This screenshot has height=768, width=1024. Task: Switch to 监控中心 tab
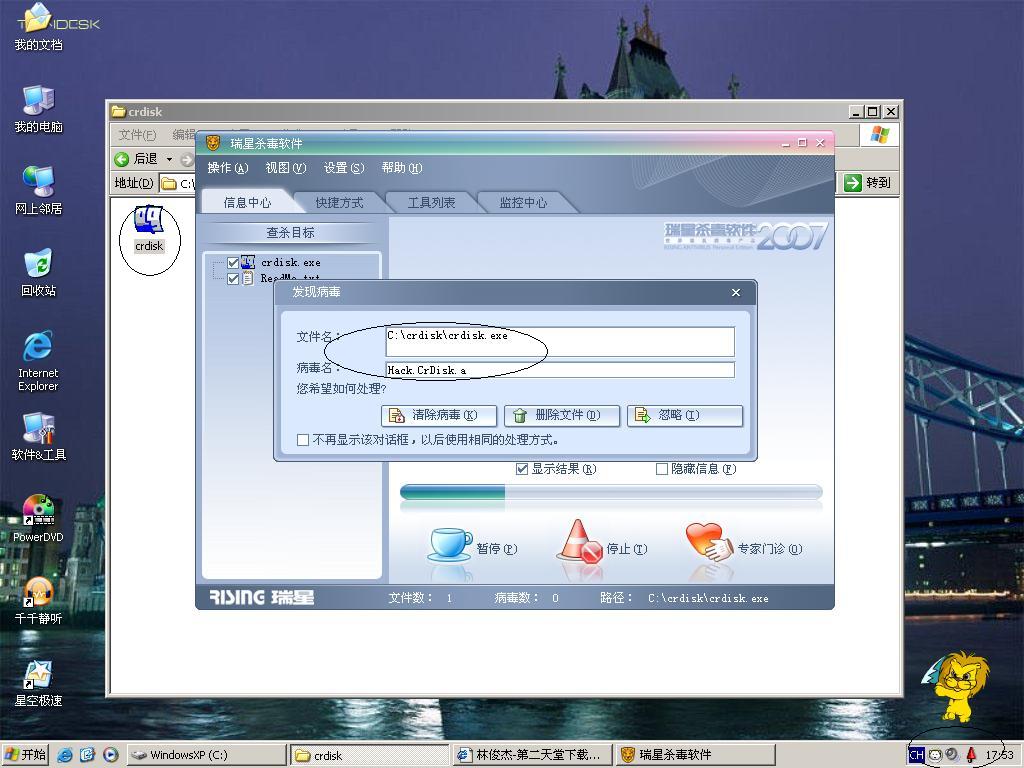pyautogui.click(x=523, y=202)
